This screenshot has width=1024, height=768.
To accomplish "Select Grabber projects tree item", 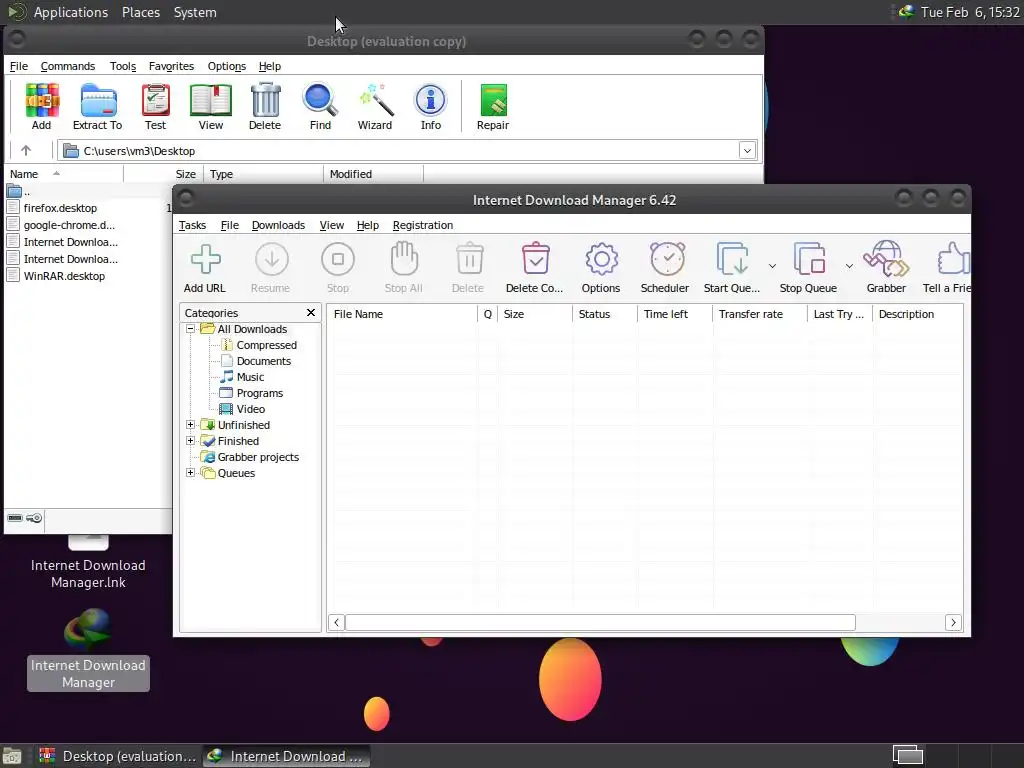I will click(258, 457).
